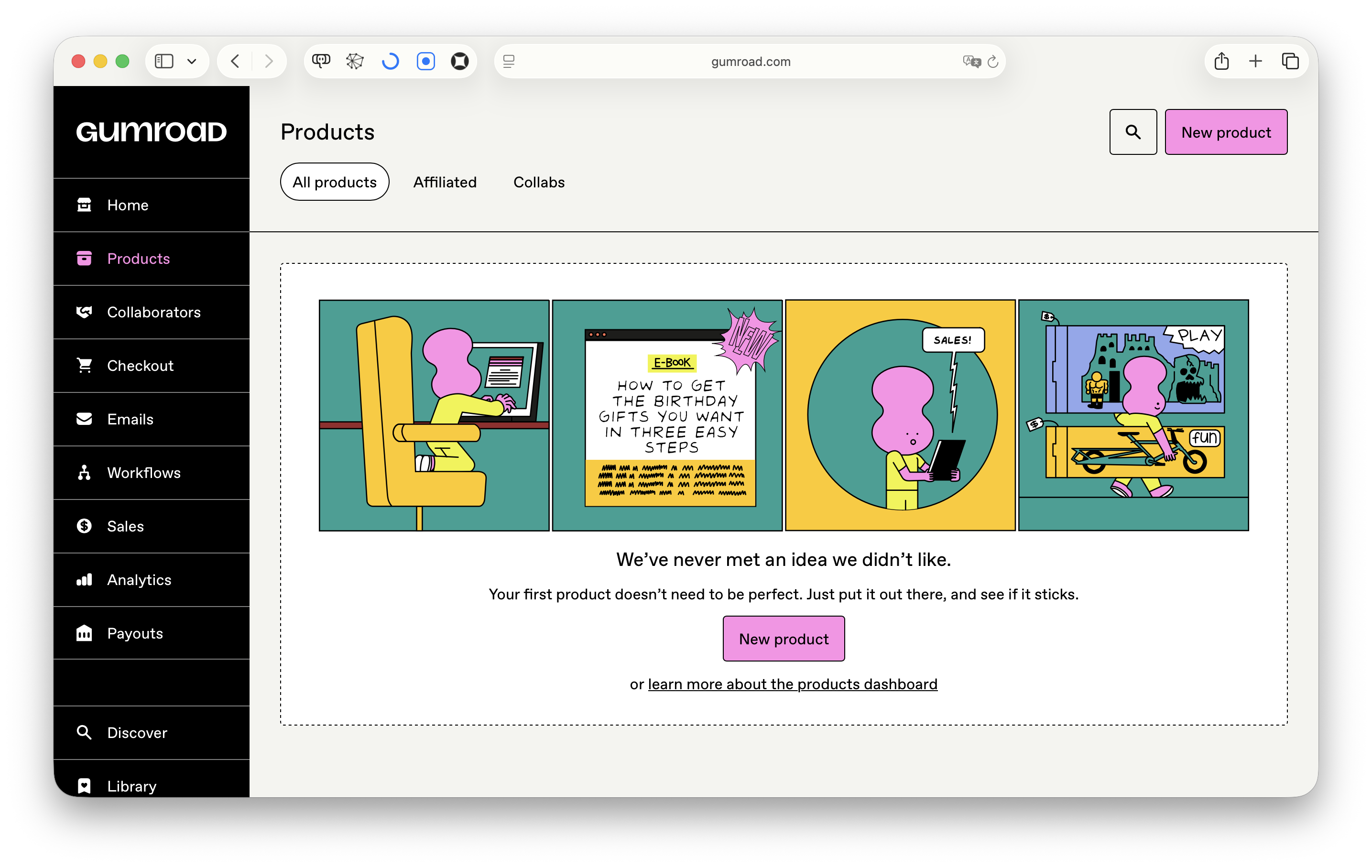Open Analytics via the bar chart icon
This screenshot has width=1372, height=868.
click(x=84, y=580)
